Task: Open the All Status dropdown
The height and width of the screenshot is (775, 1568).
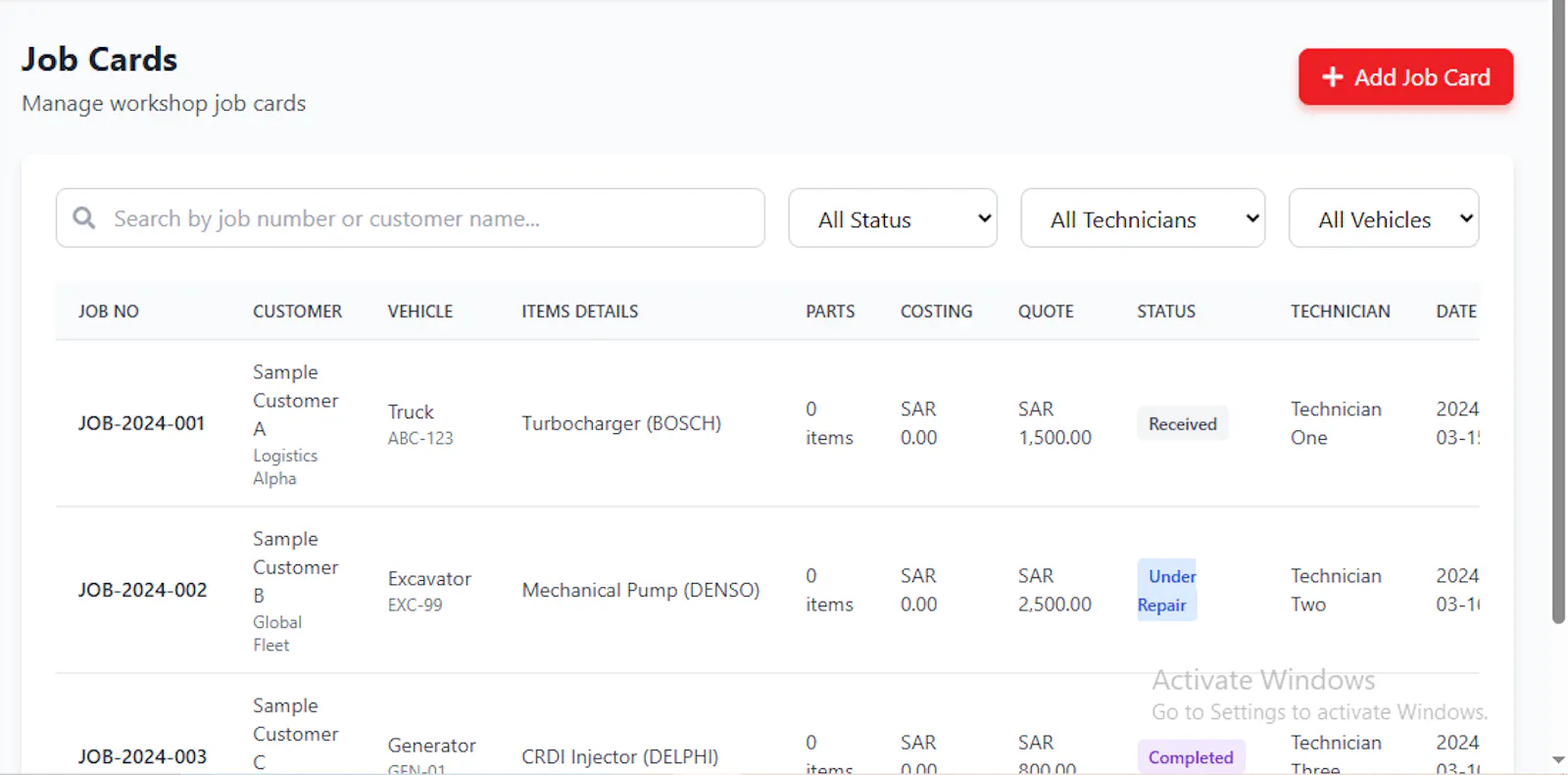Action: point(893,218)
